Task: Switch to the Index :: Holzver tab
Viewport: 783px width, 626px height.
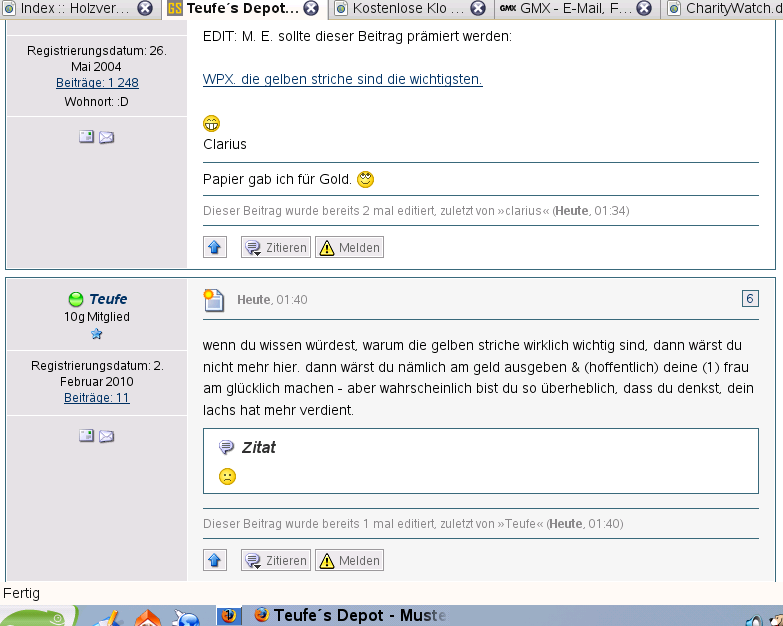Action: (72, 9)
